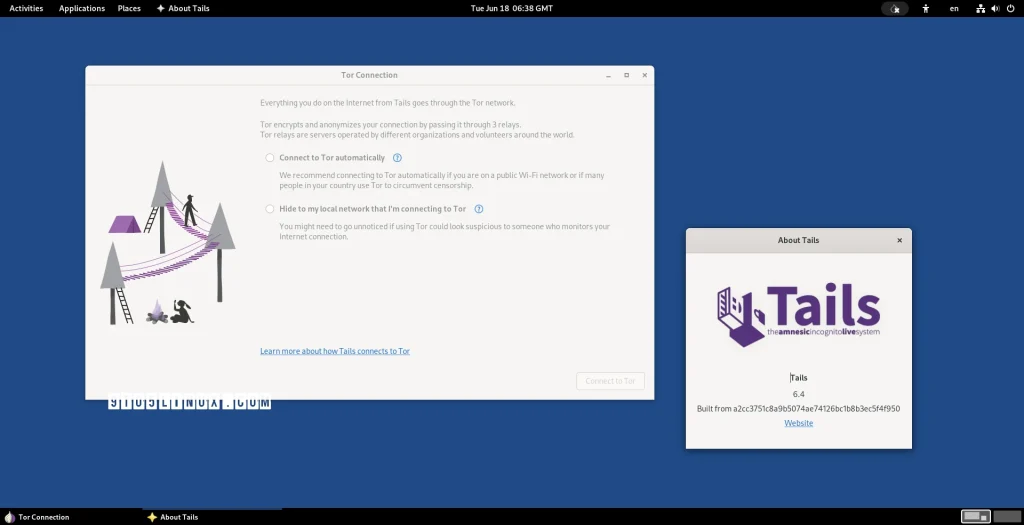Click the volume speaker icon

click(995, 8)
